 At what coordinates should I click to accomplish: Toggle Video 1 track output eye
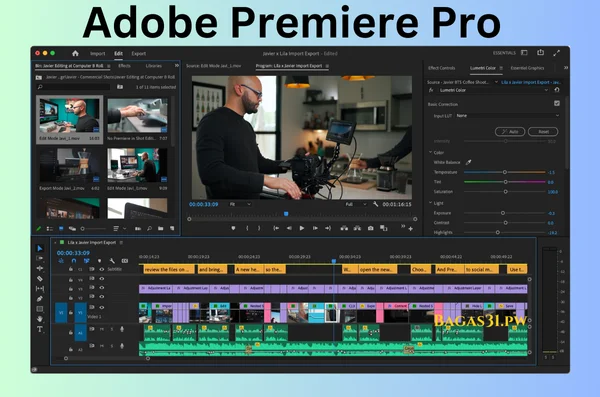(x=102, y=307)
